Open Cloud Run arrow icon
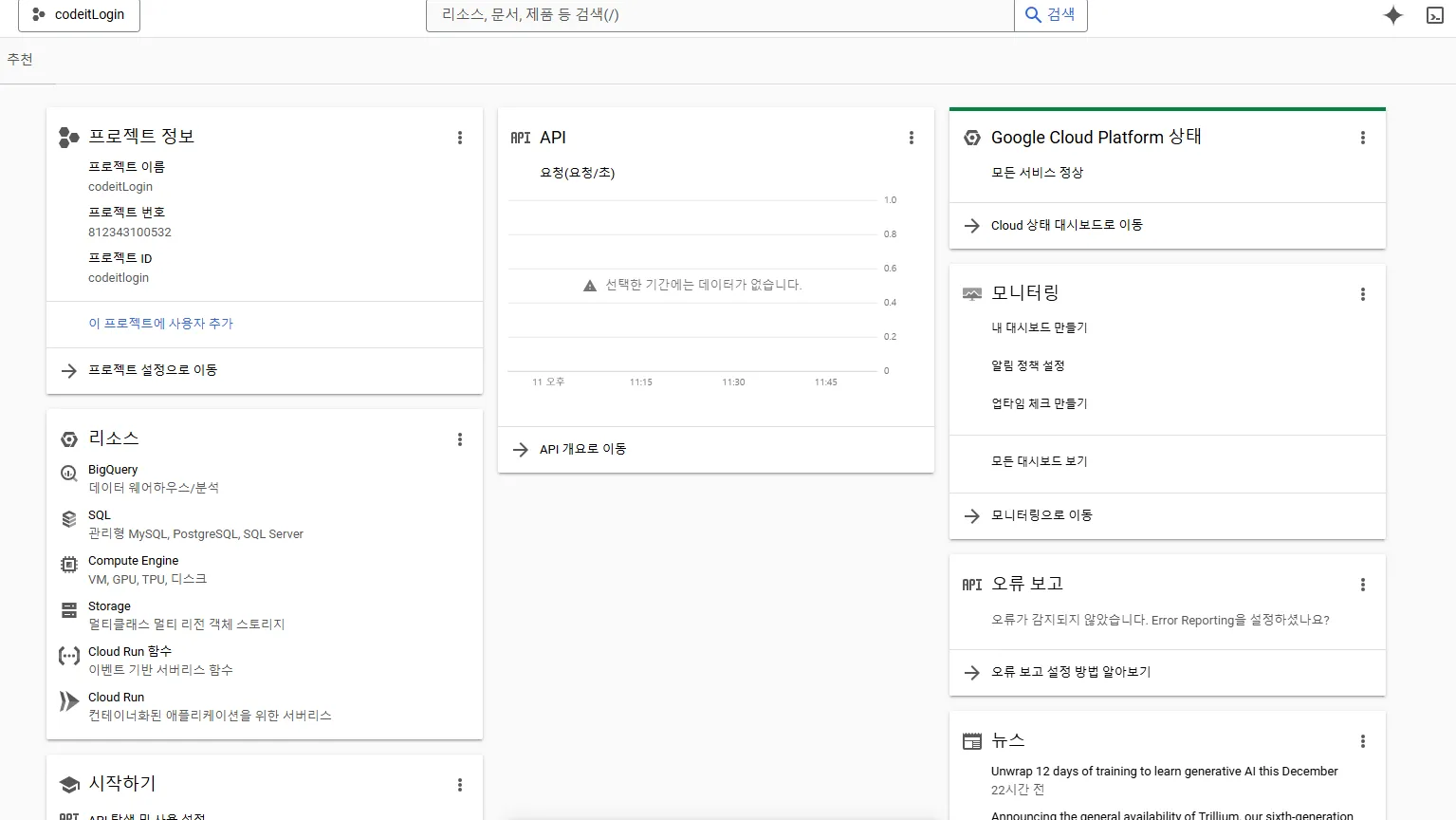 [x=68, y=701]
